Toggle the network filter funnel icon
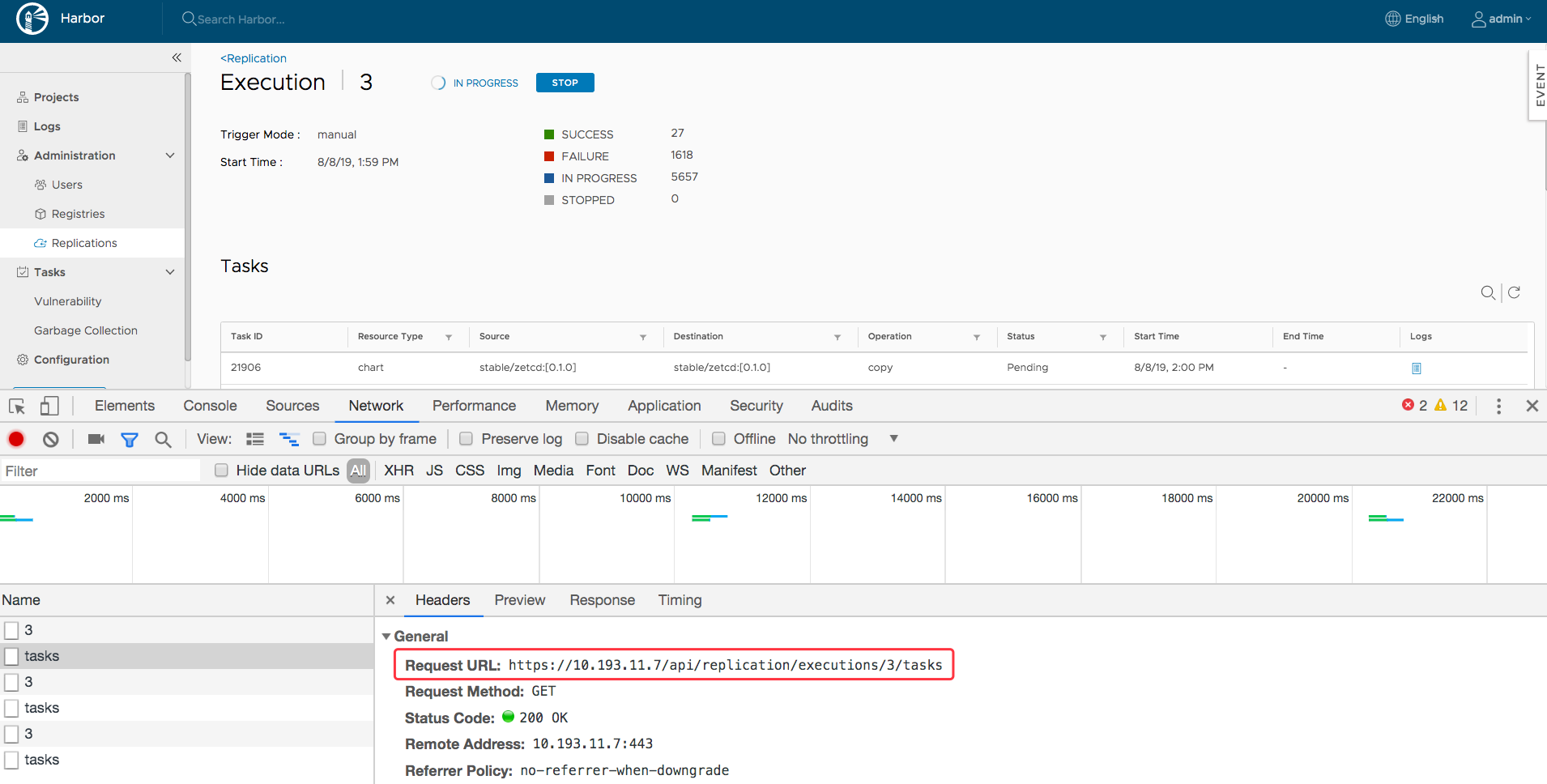1547x784 pixels. click(x=130, y=439)
